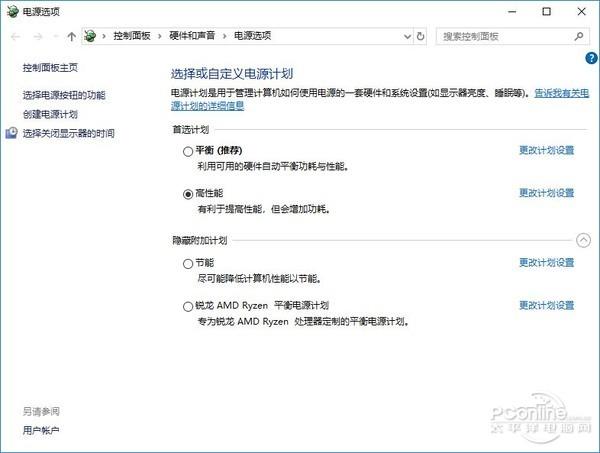Click the search magnifier icon
The width and height of the screenshot is (600, 453).
(x=579, y=36)
